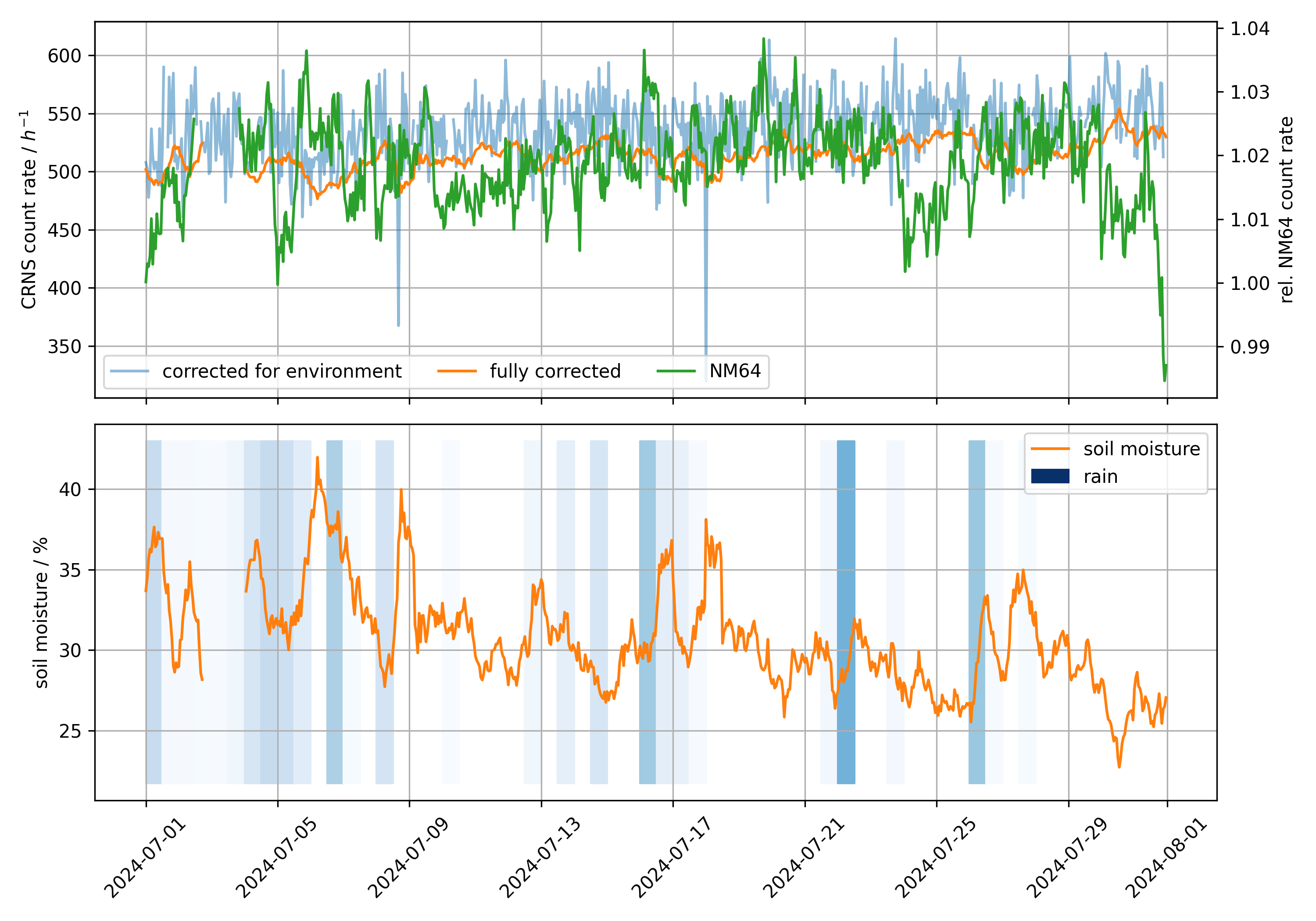Click the 2024-07-29 x-axis date label
This screenshot has width=1316, height=921.
click(1068, 858)
